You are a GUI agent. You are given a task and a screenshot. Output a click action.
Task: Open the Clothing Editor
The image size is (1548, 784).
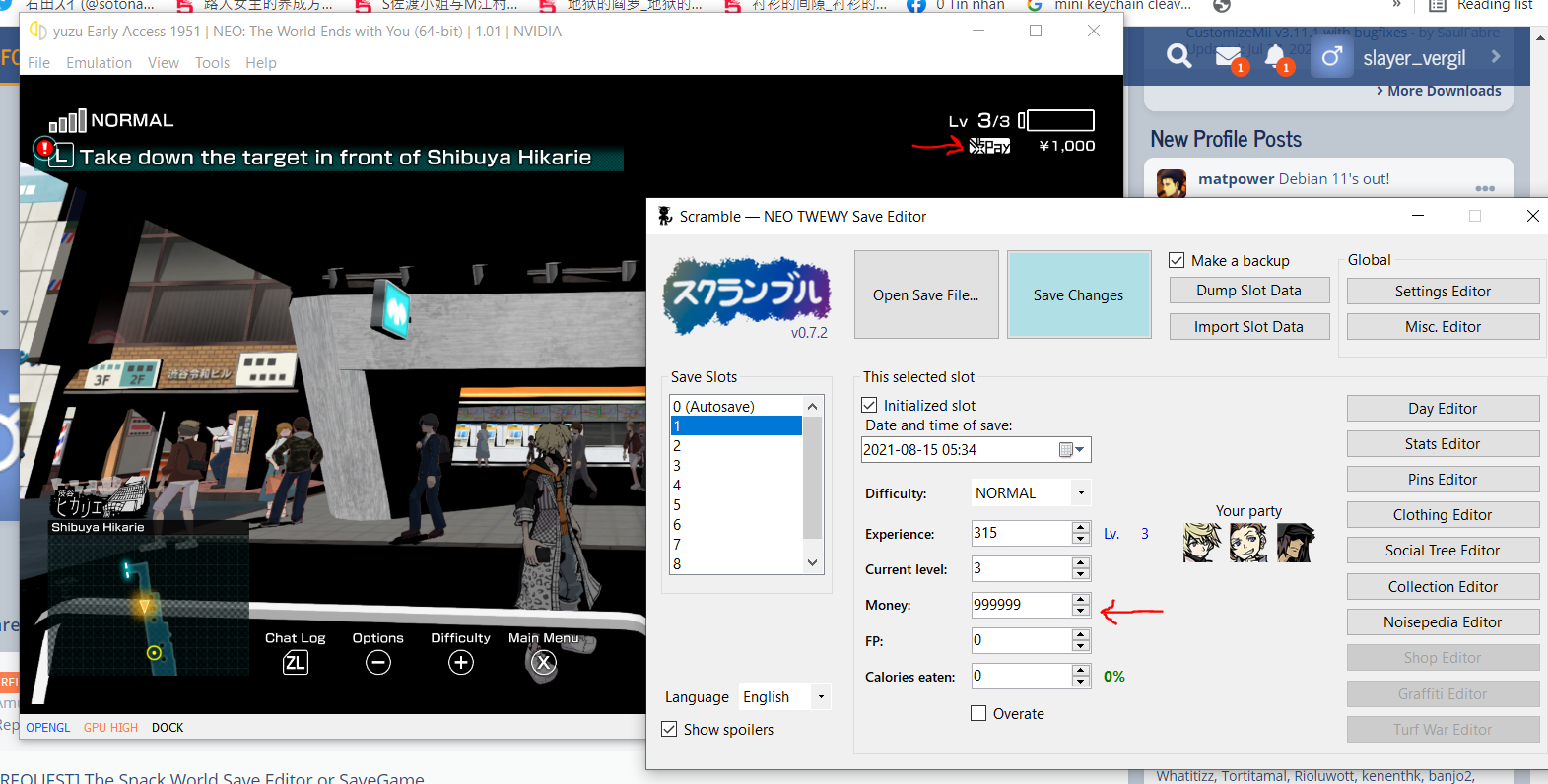(x=1443, y=515)
